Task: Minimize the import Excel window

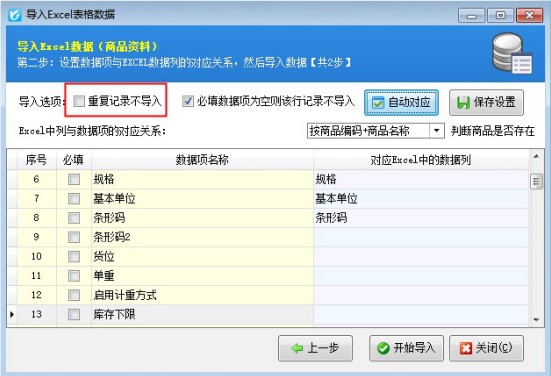Action: point(472,16)
